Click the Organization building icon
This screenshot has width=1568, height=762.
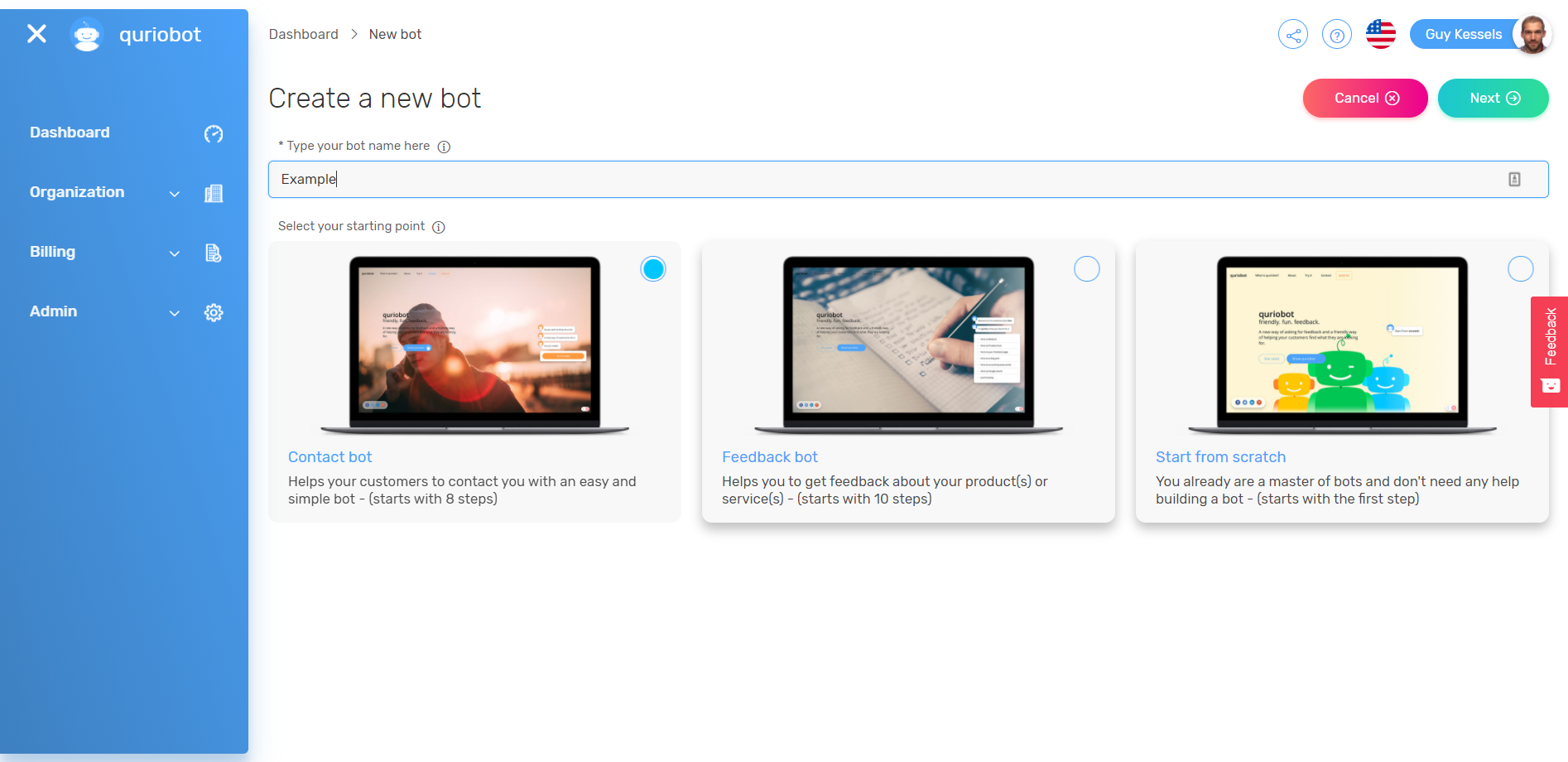(214, 193)
